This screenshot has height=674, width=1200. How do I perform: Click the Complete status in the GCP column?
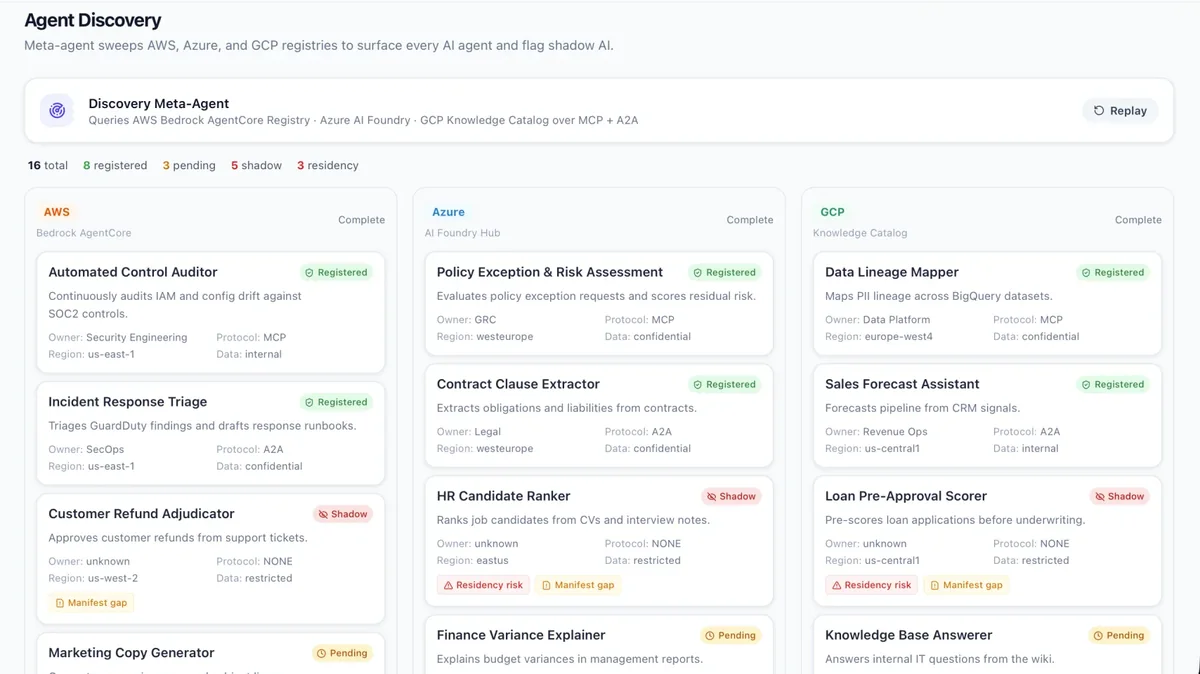tap(1138, 220)
